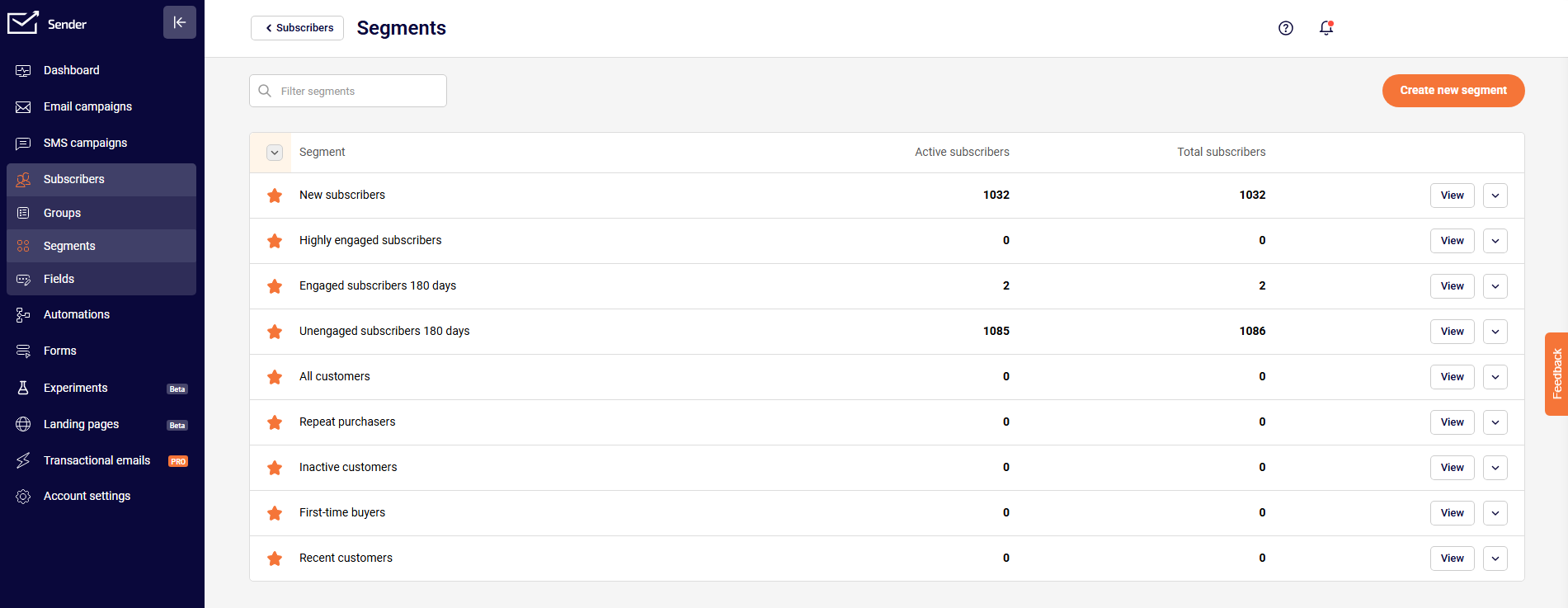Go to Groups in the sidebar
1568x608 pixels.
point(62,213)
